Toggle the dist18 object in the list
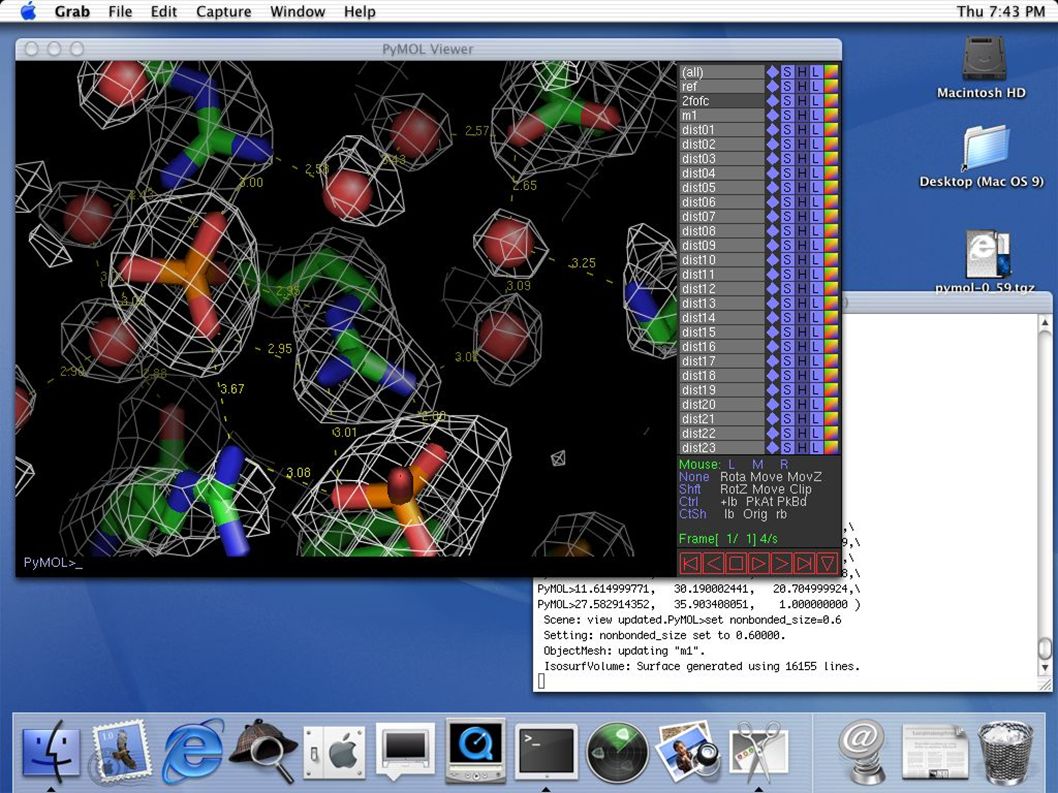 coord(721,375)
